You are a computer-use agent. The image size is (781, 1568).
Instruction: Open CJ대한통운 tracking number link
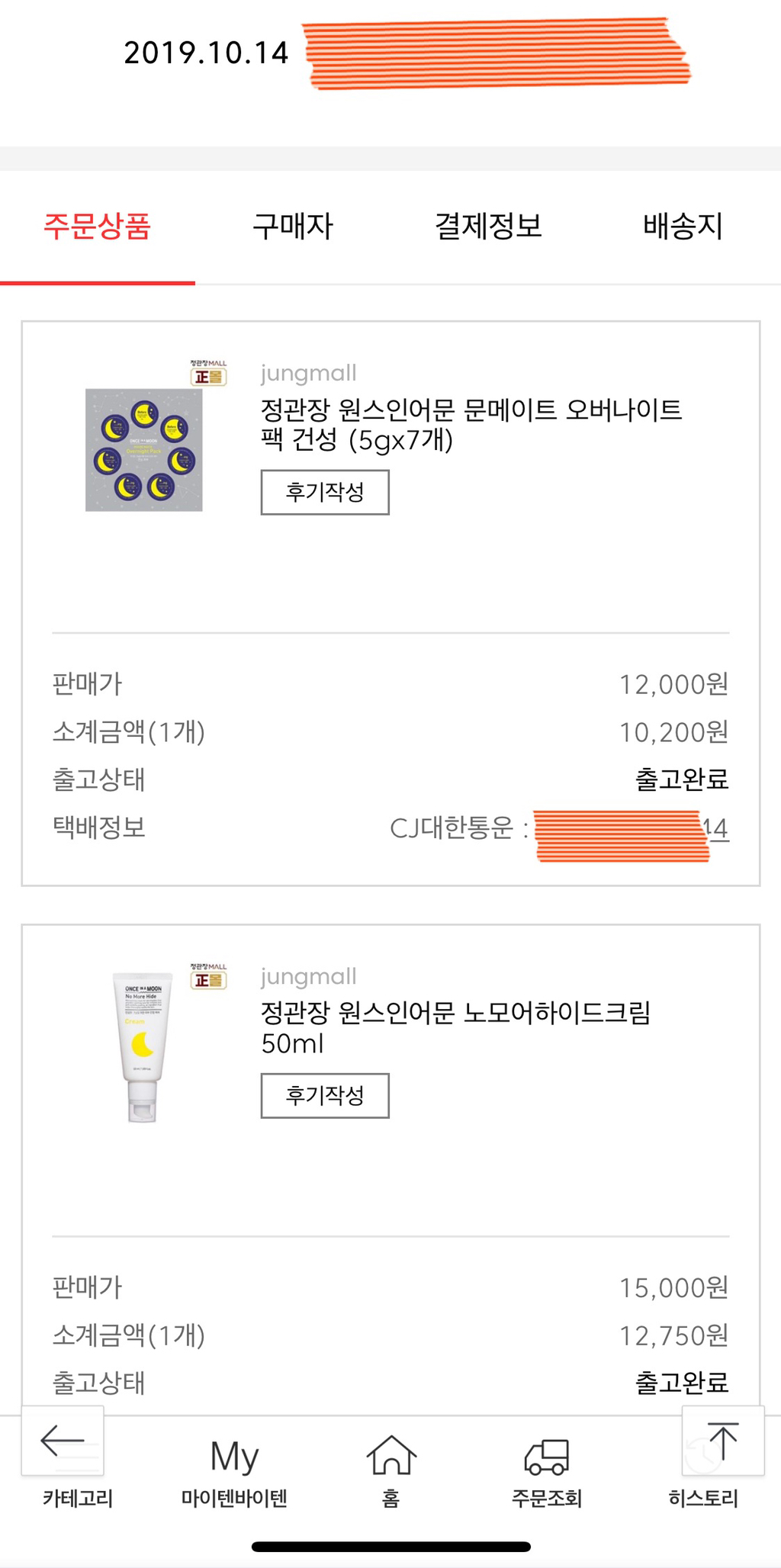[632, 829]
